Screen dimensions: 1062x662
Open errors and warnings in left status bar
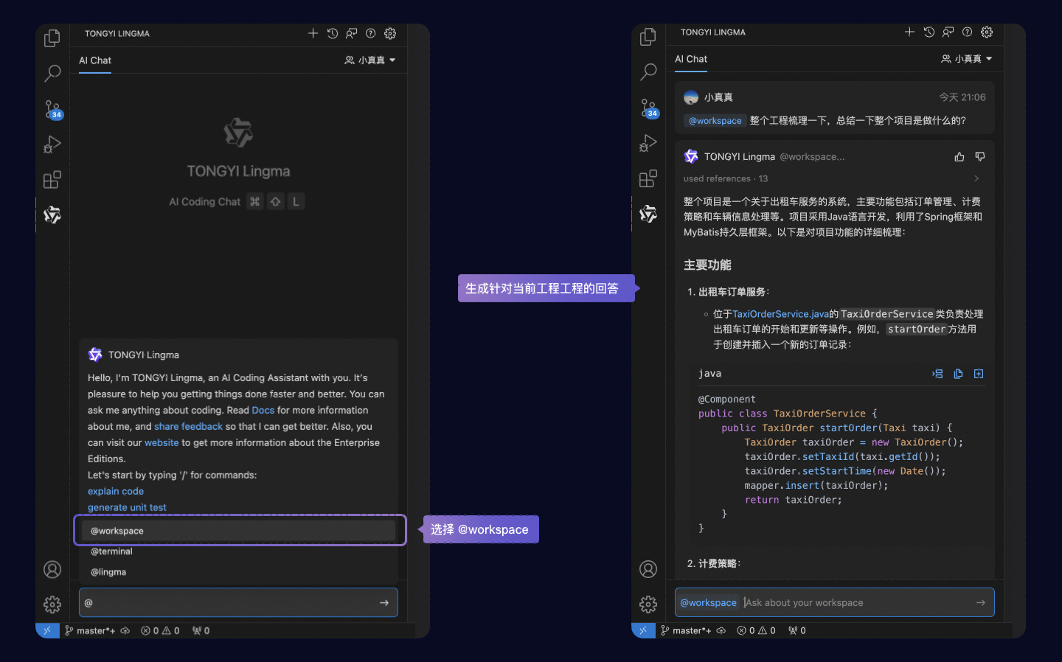[160, 630]
